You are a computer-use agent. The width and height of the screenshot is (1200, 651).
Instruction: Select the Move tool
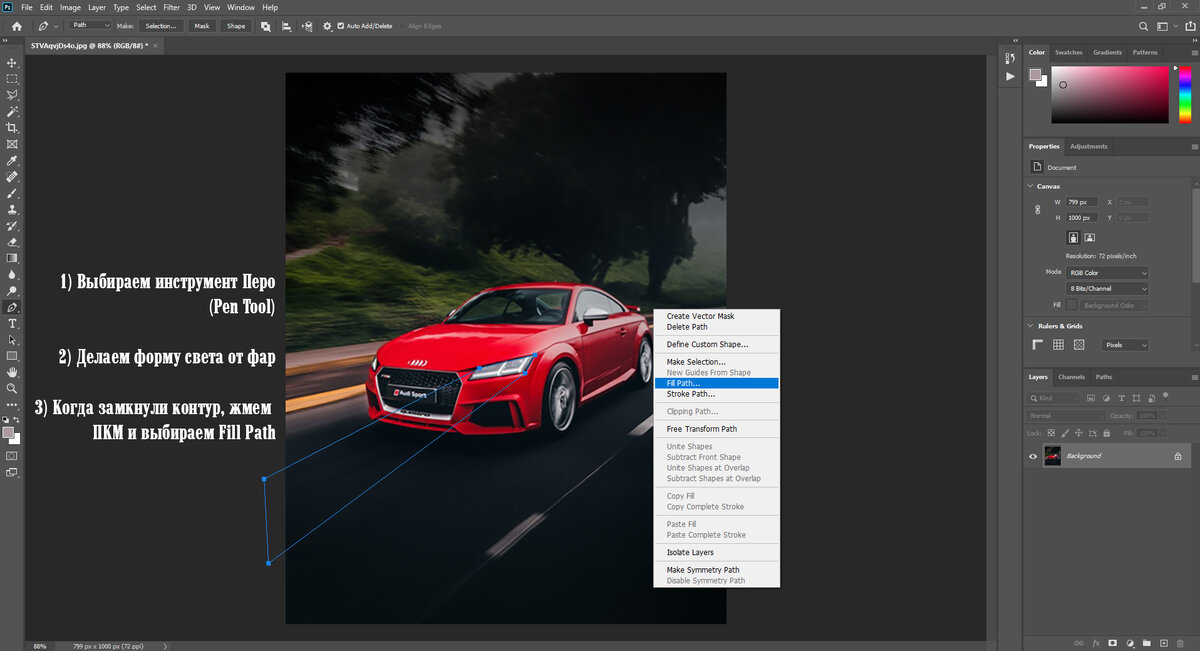[x=12, y=62]
